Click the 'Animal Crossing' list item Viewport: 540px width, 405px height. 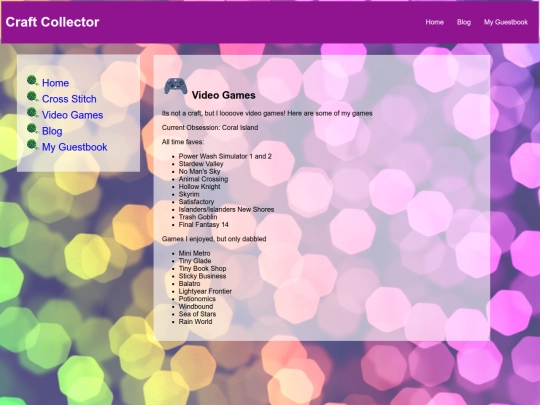[x=203, y=179]
